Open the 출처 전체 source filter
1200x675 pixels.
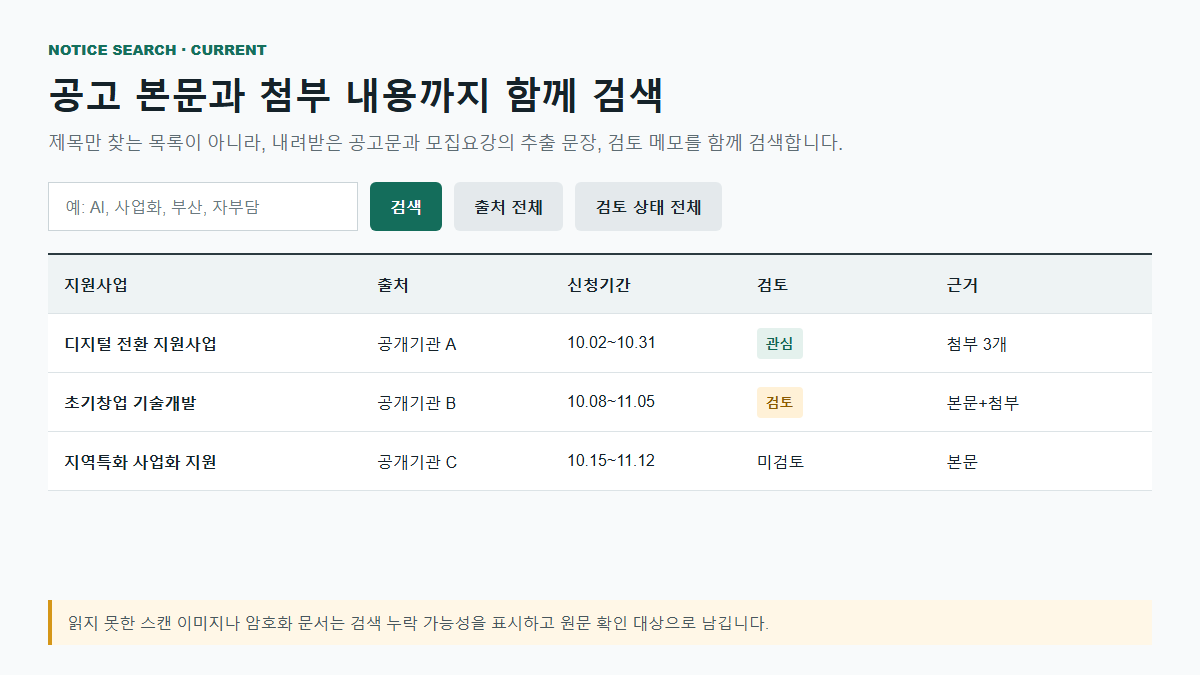tap(508, 207)
